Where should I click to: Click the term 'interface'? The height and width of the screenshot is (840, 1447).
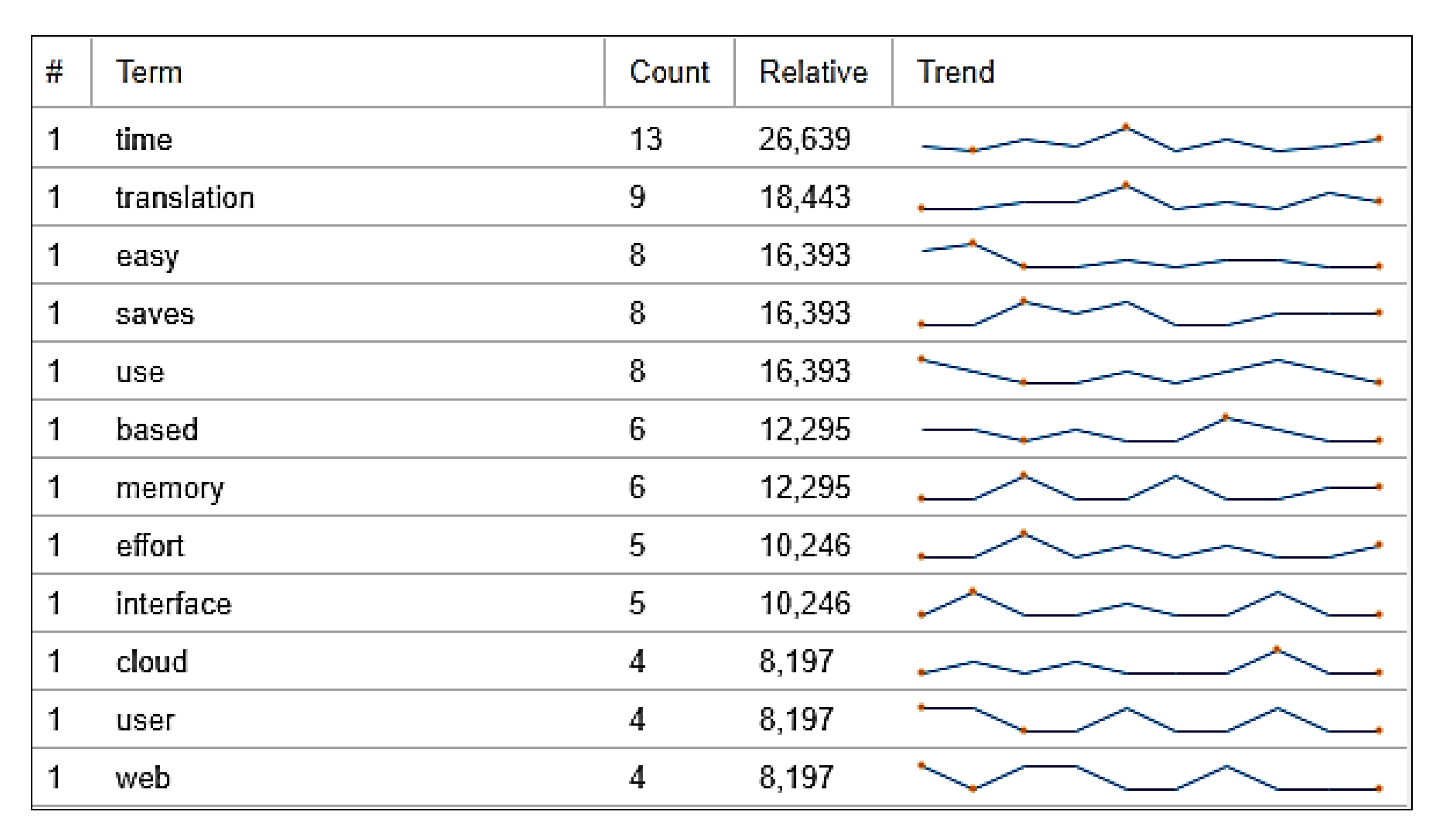[173, 604]
